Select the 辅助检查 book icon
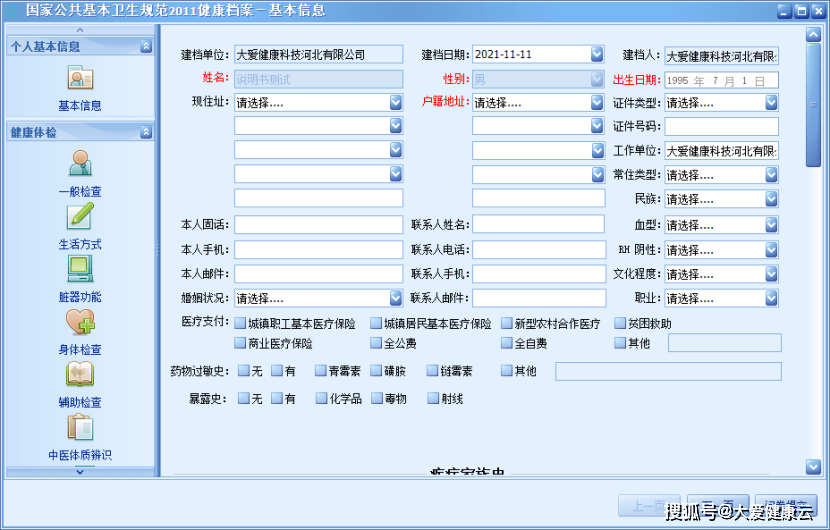Viewport: 830px width, 530px height. (80, 375)
